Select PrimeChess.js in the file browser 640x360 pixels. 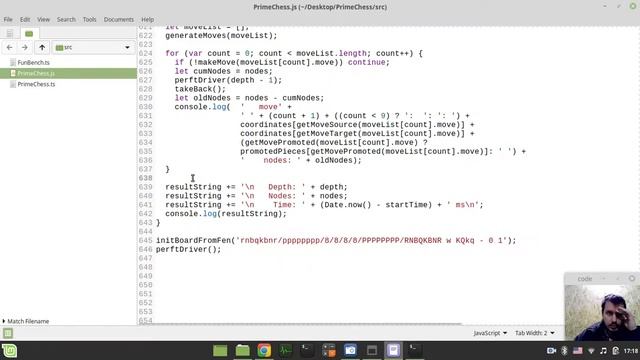tap(68, 73)
